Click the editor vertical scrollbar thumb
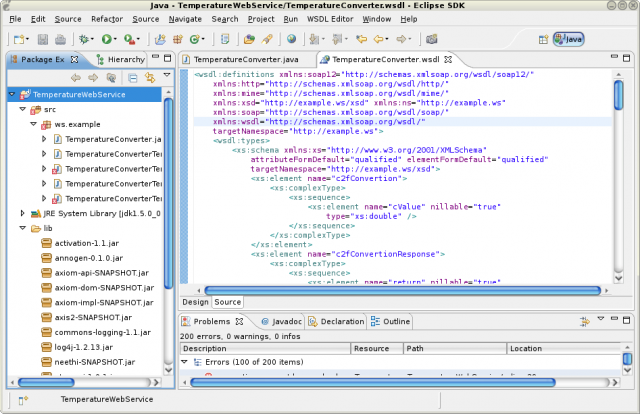 pos(618,95)
